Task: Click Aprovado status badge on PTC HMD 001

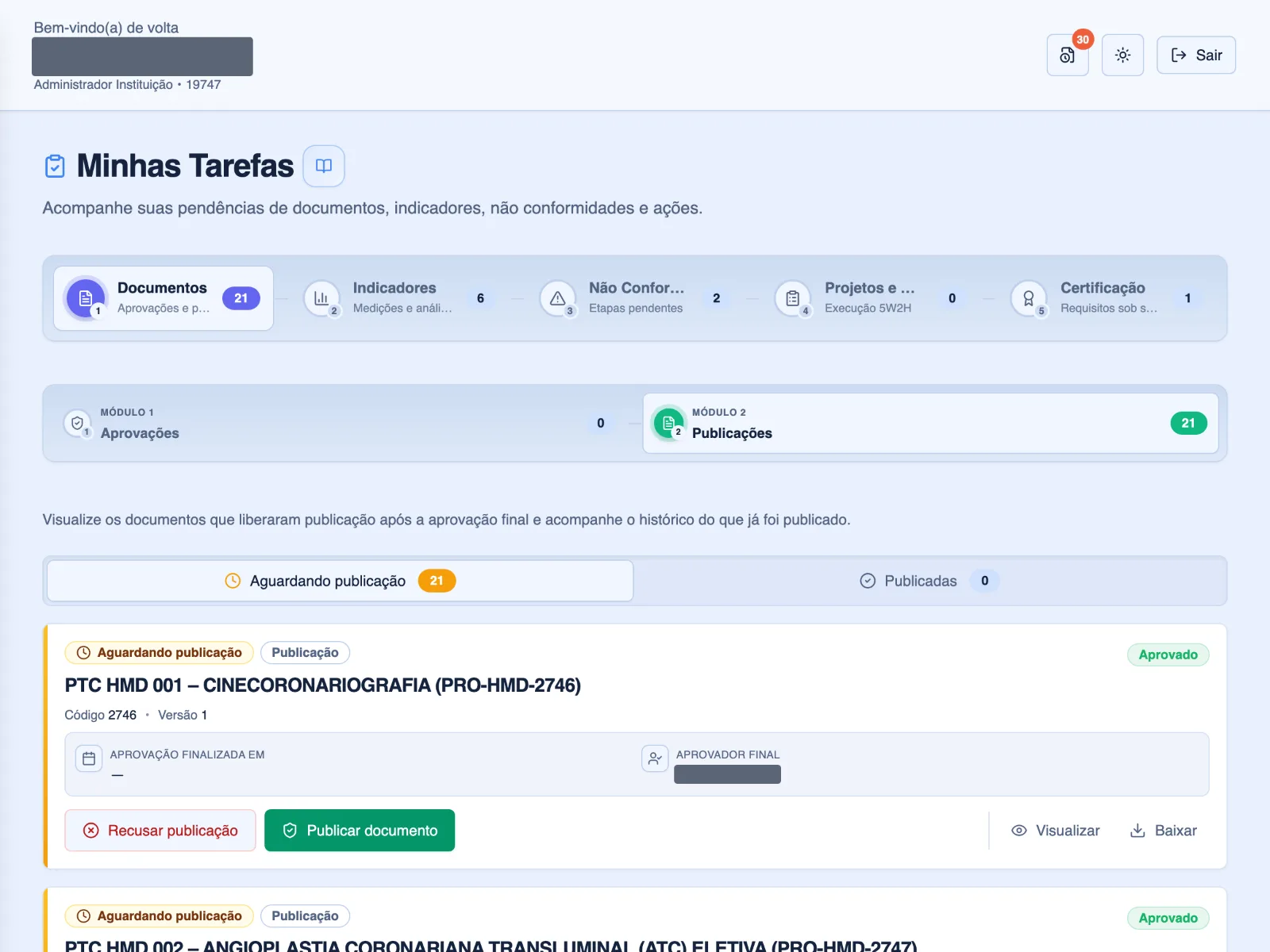Action: 1168,654
